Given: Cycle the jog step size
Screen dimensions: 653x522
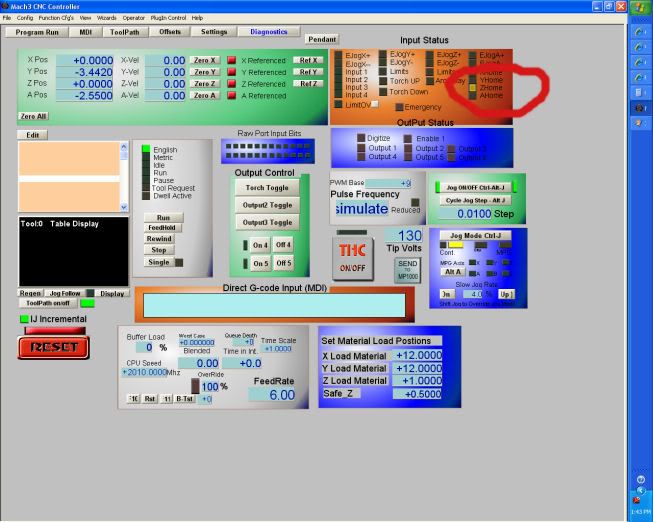Looking at the screenshot, I should coord(474,200).
